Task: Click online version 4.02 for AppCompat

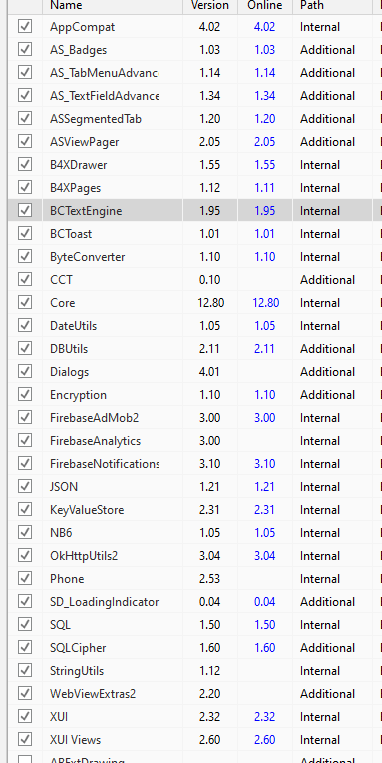Action: (x=264, y=26)
